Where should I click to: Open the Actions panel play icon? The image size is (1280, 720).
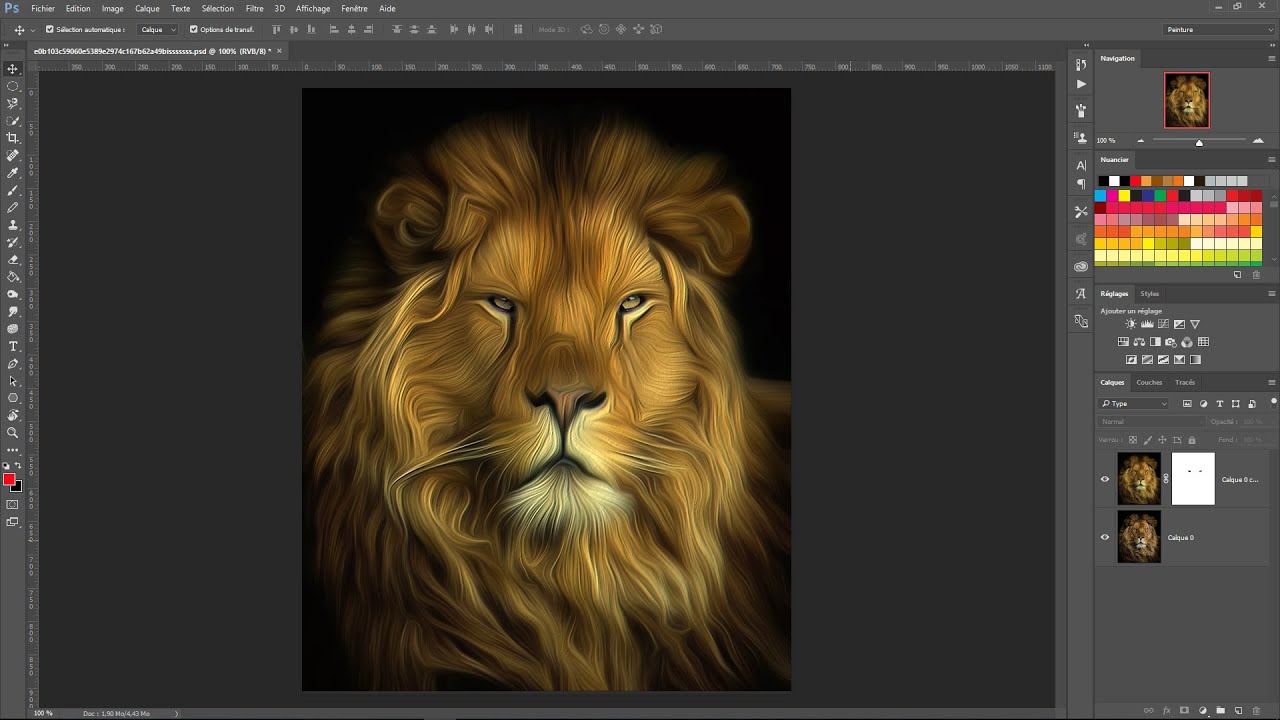[x=1081, y=84]
